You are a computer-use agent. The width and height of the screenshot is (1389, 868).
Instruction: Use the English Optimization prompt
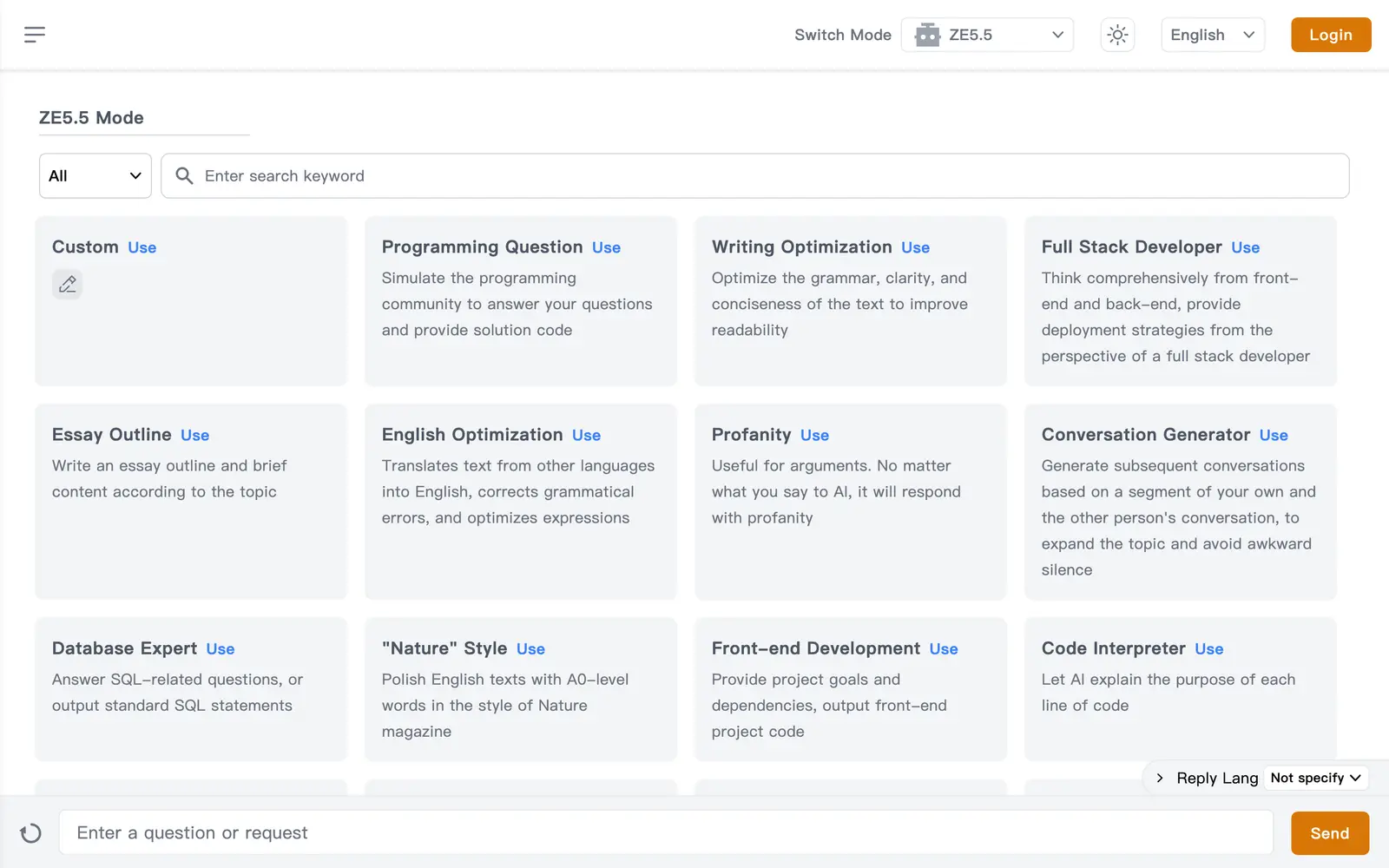click(x=586, y=435)
